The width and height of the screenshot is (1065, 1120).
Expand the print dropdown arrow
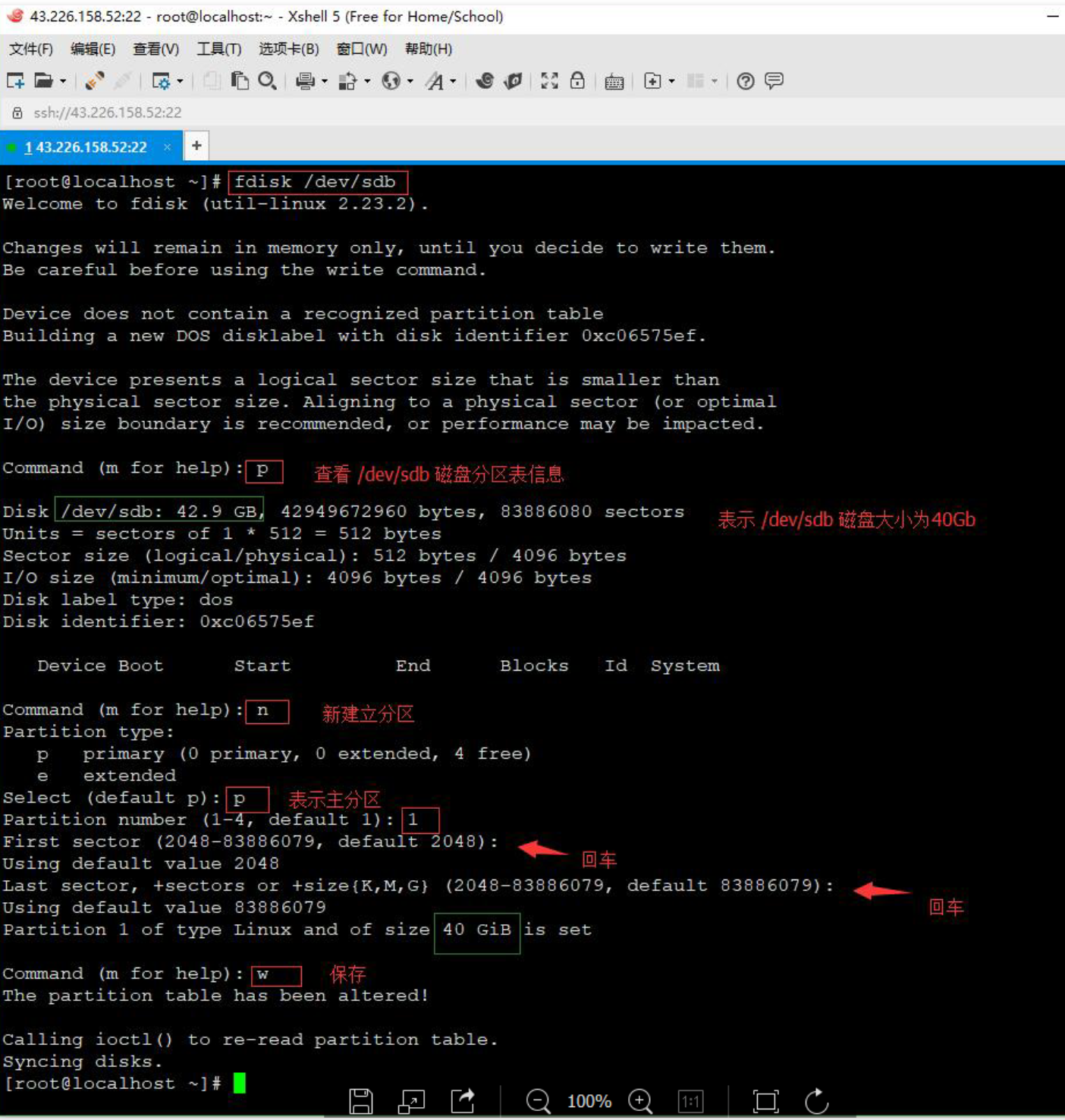[325, 81]
